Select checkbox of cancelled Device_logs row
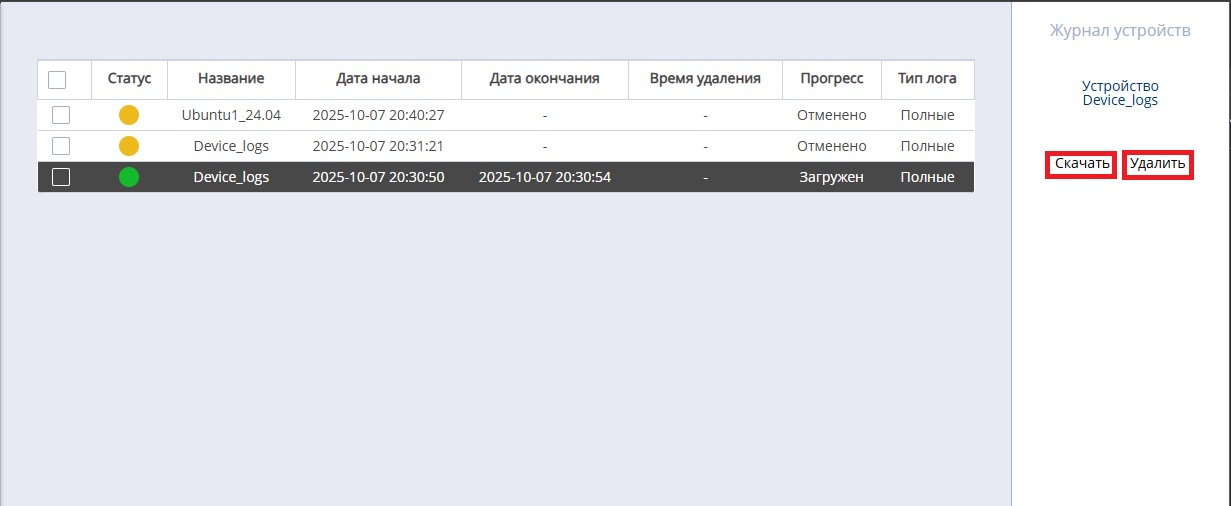1231x506 pixels. 61,146
